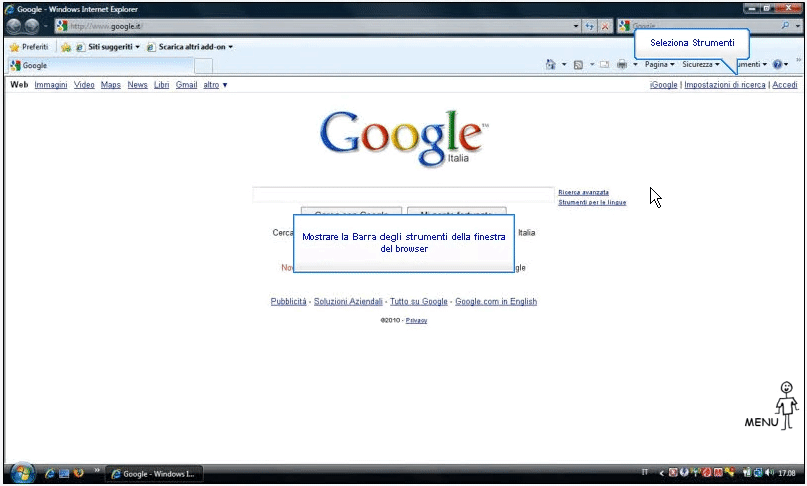This screenshot has width=807, height=486.
Task: Open recent pages dropdown beside Forward button
Action: pyautogui.click(x=45, y=26)
